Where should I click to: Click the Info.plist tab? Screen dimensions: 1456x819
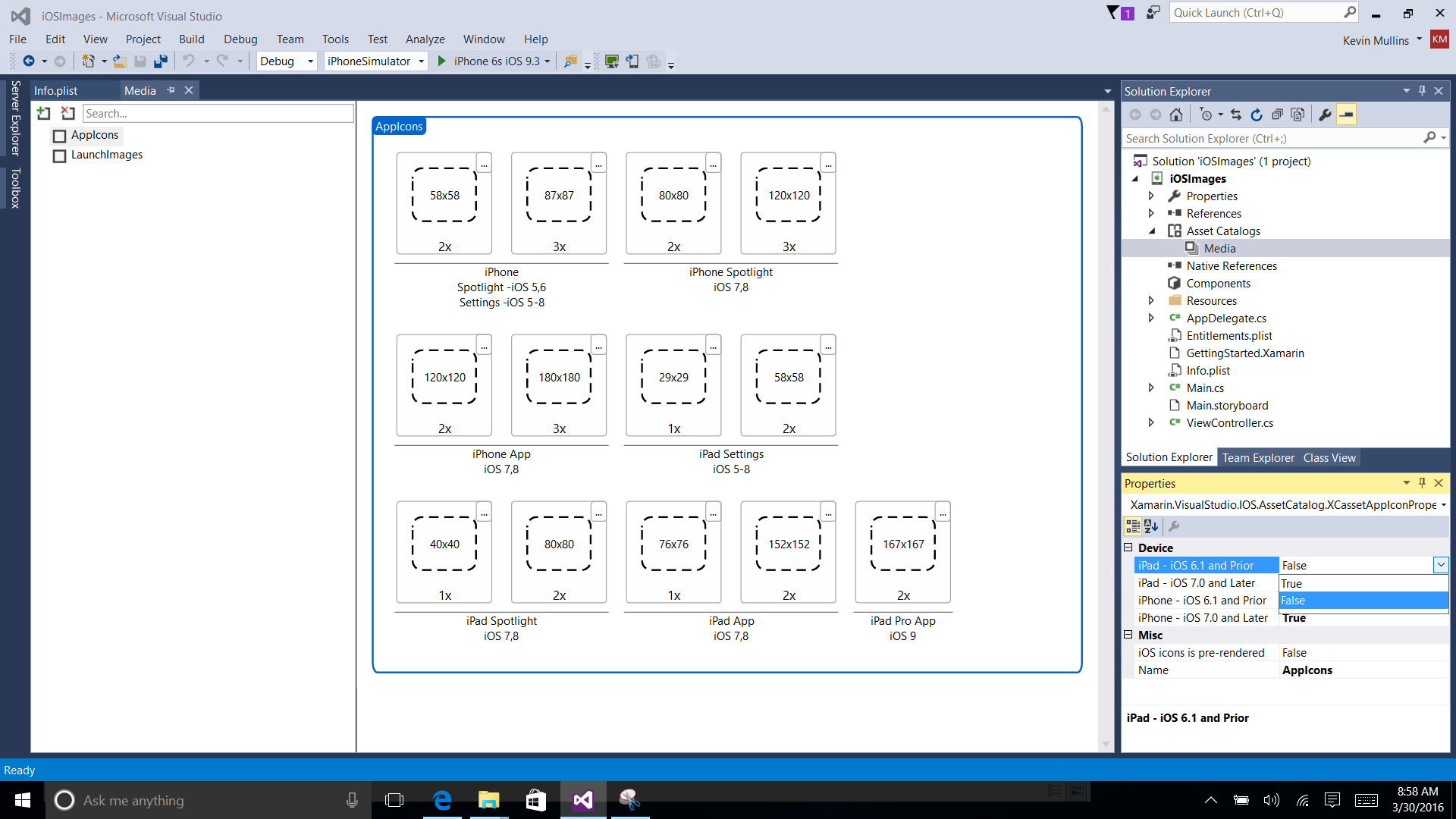tap(56, 91)
